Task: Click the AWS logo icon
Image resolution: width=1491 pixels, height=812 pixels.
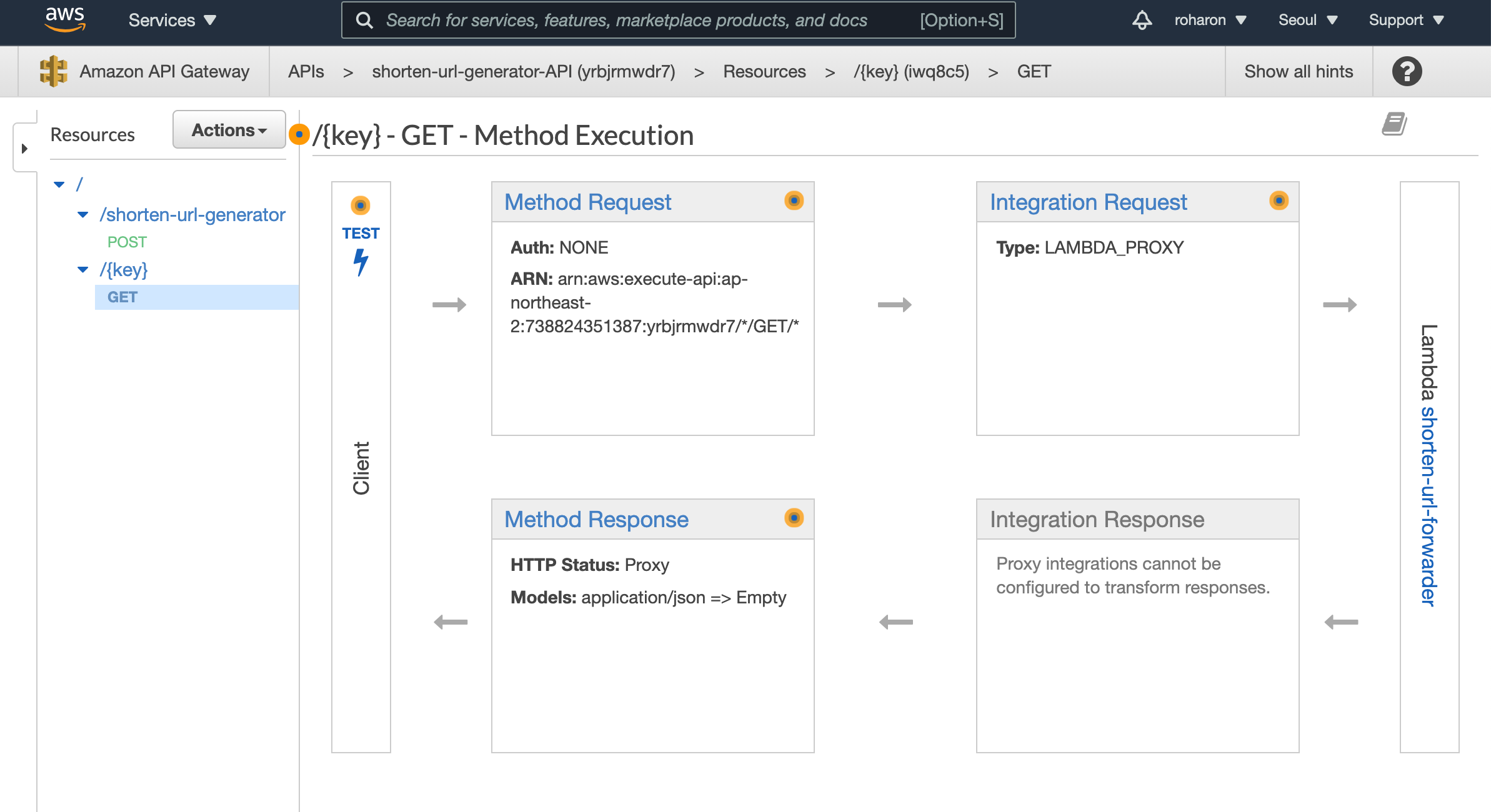Action: [x=65, y=19]
